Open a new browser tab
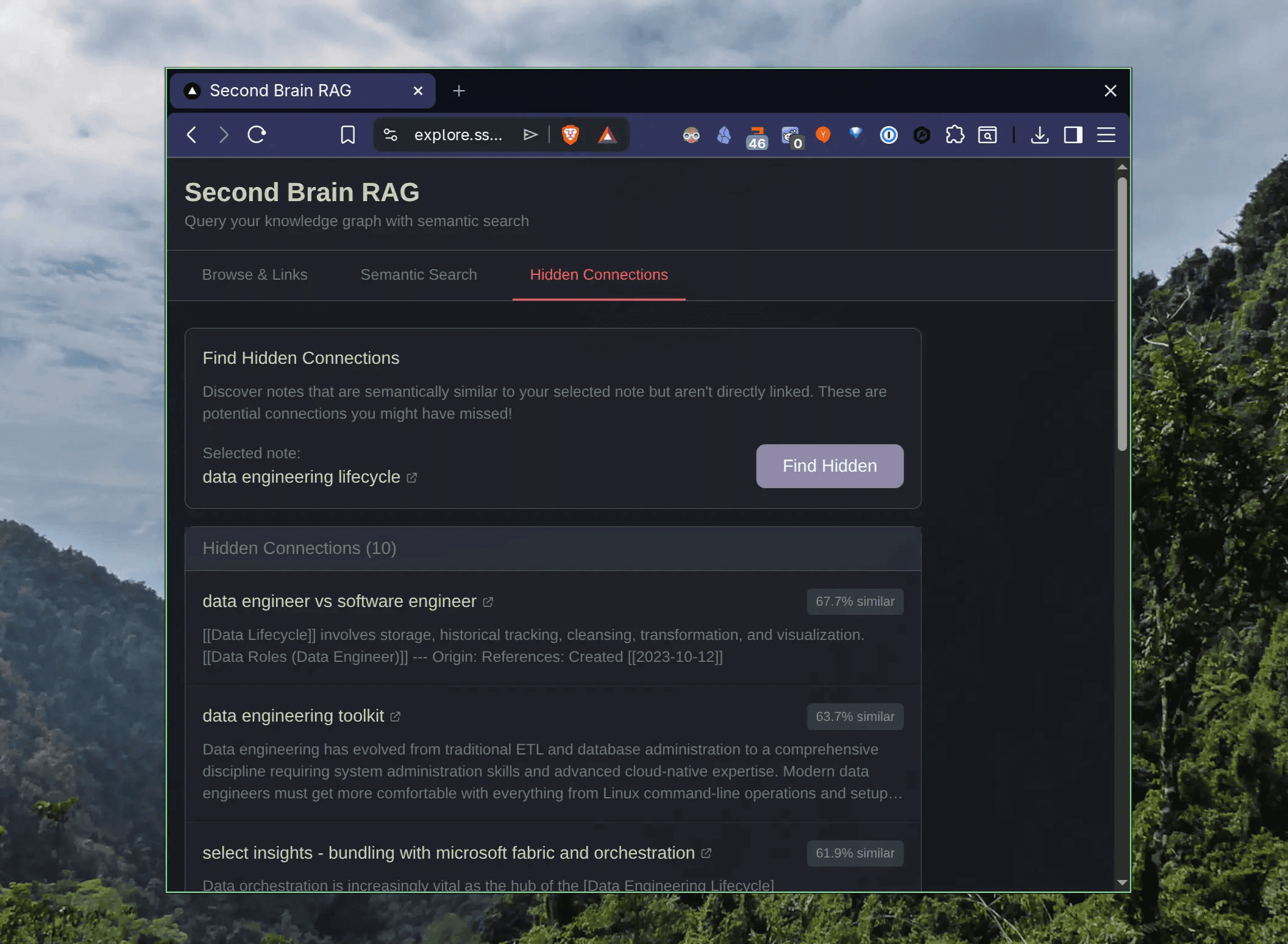 point(458,90)
